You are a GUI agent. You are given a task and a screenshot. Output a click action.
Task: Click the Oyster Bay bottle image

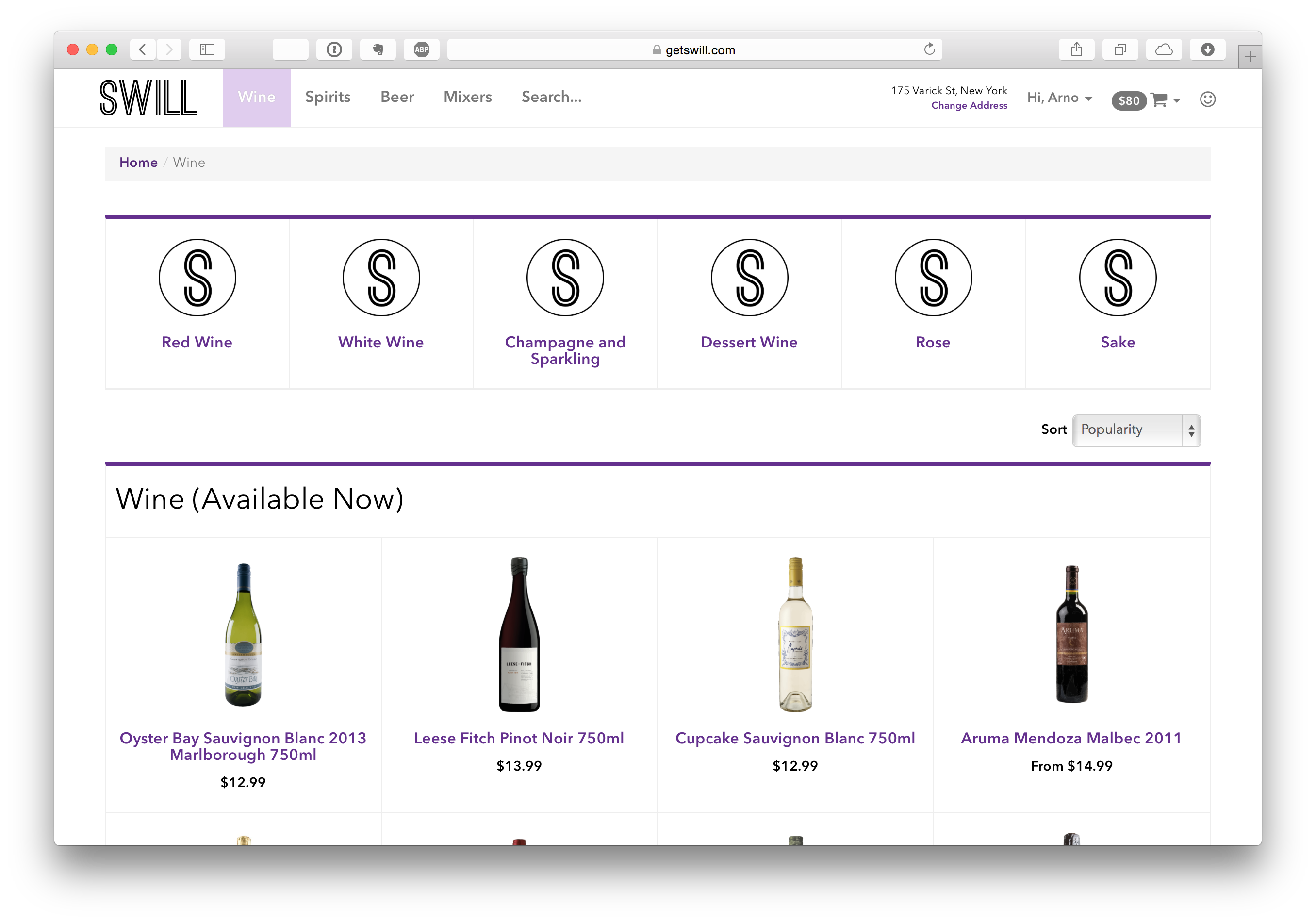coord(243,635)
